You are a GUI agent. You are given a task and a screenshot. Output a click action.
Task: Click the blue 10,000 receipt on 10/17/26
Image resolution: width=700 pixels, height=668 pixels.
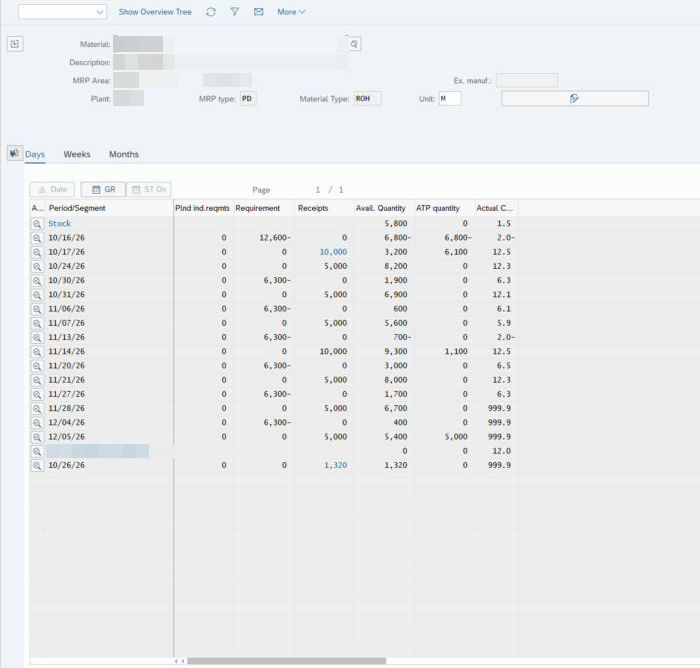pyautogui.click(x=333, y=252)
